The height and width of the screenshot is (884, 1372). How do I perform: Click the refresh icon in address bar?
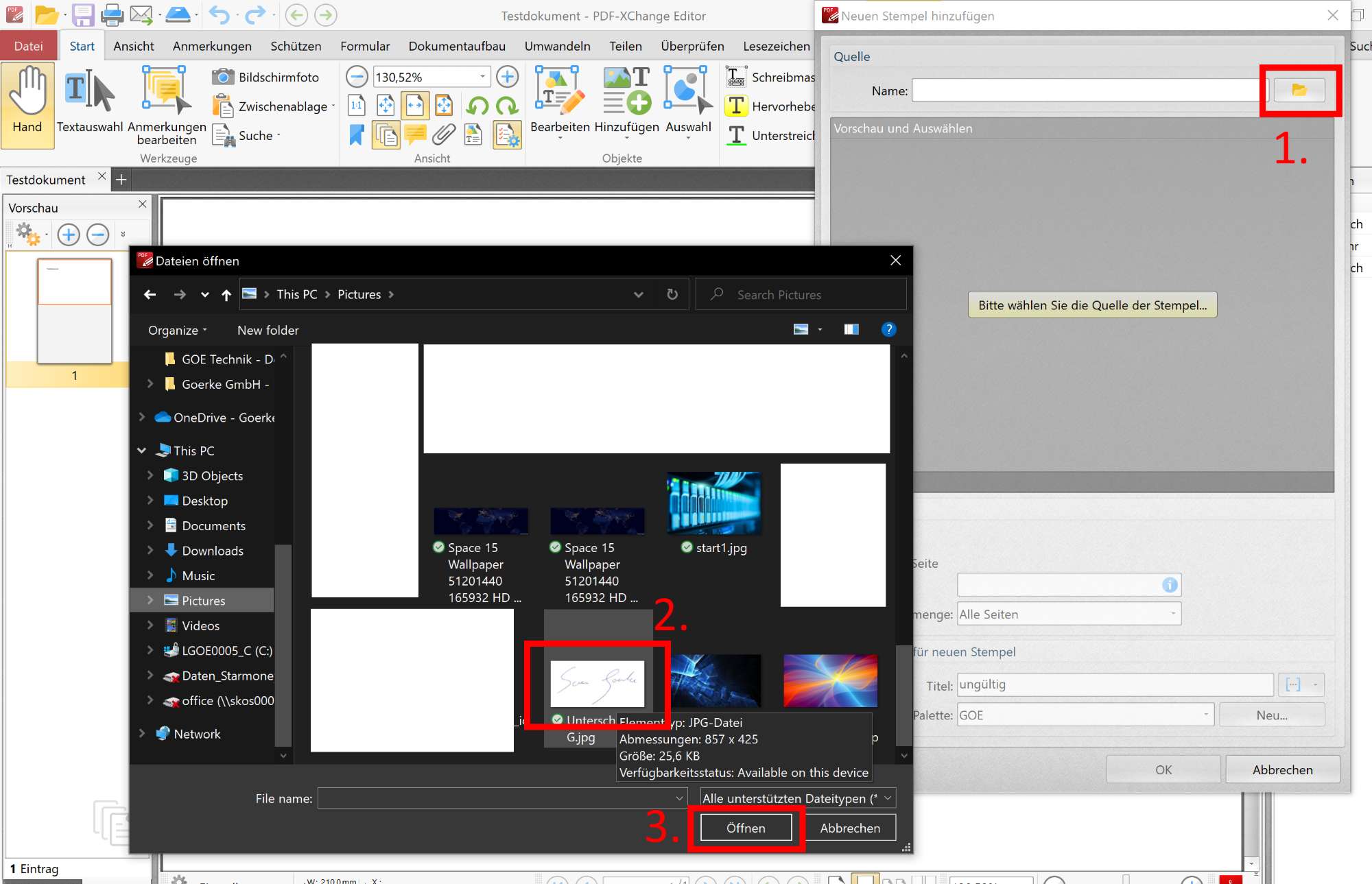[672, 294]
